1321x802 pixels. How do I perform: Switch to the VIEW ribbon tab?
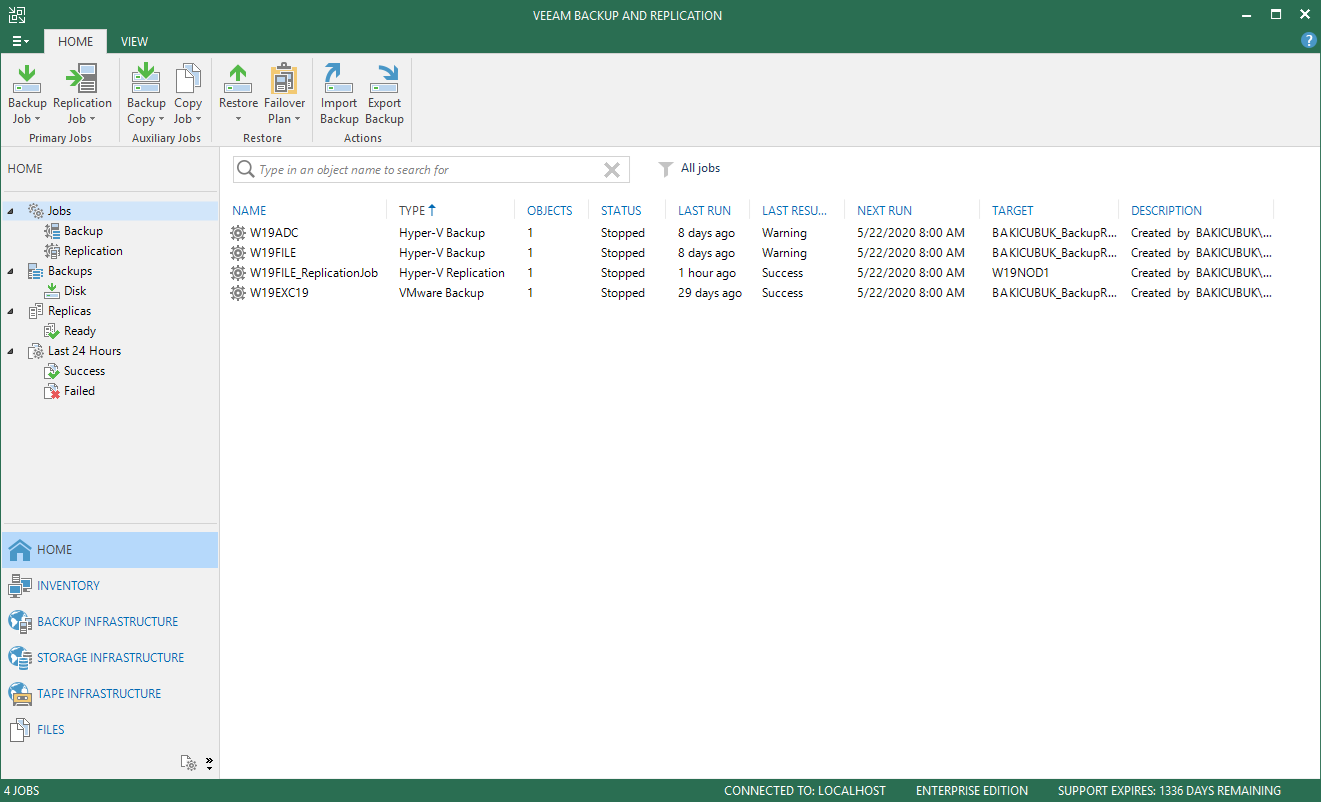click(x=134, y=41)
